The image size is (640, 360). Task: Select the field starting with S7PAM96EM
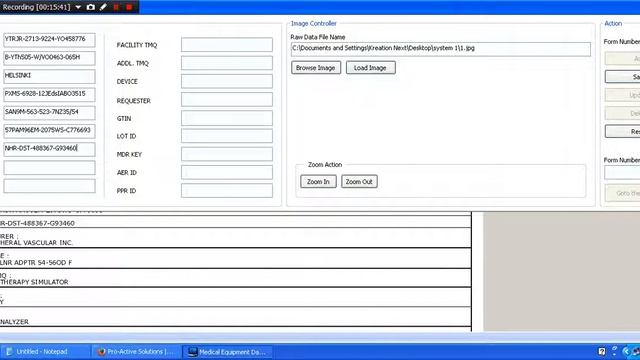point(49,131)
